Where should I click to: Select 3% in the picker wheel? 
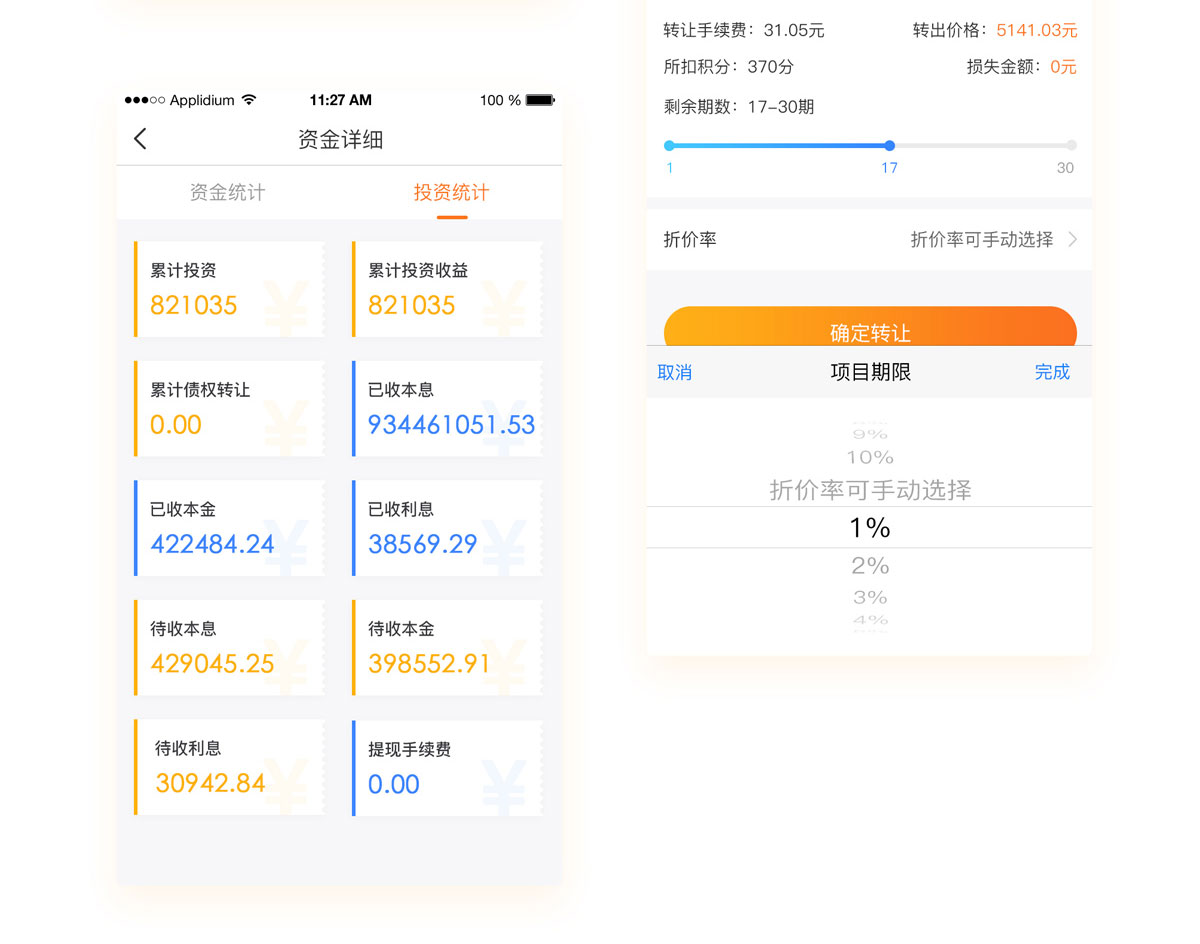[x=870, y=597]
